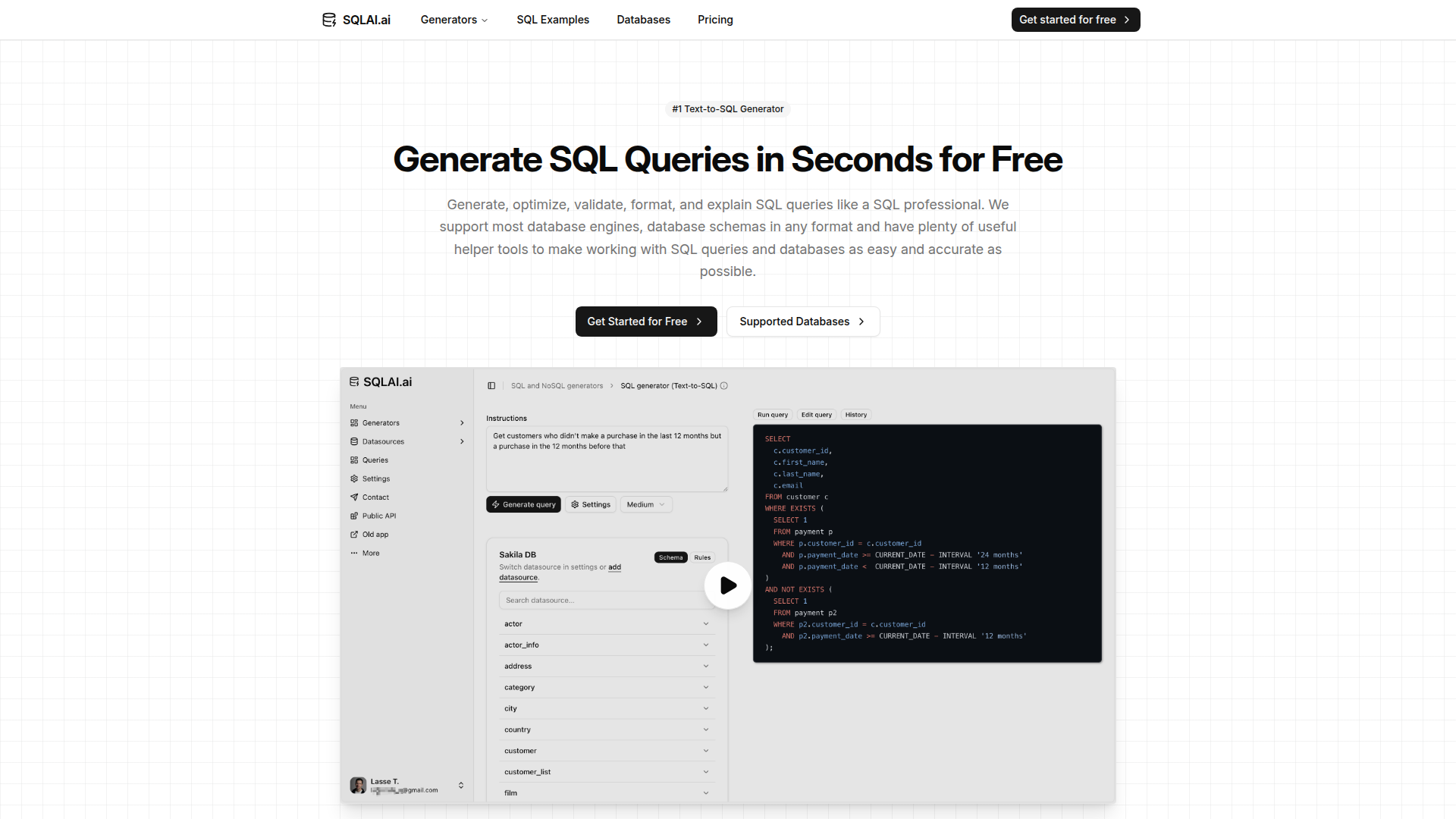The image size is (1456, 819).
Task: Select the History tab
Action: [855, 415]
